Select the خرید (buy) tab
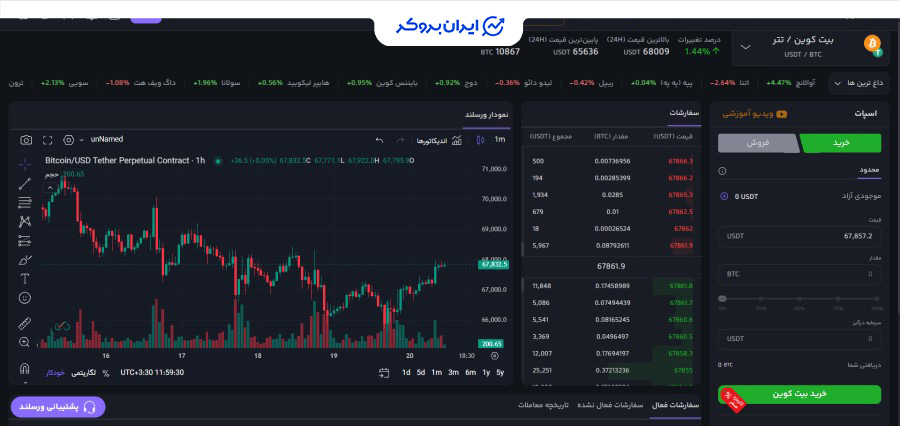The image size is (900, 426). pos(840,144)
